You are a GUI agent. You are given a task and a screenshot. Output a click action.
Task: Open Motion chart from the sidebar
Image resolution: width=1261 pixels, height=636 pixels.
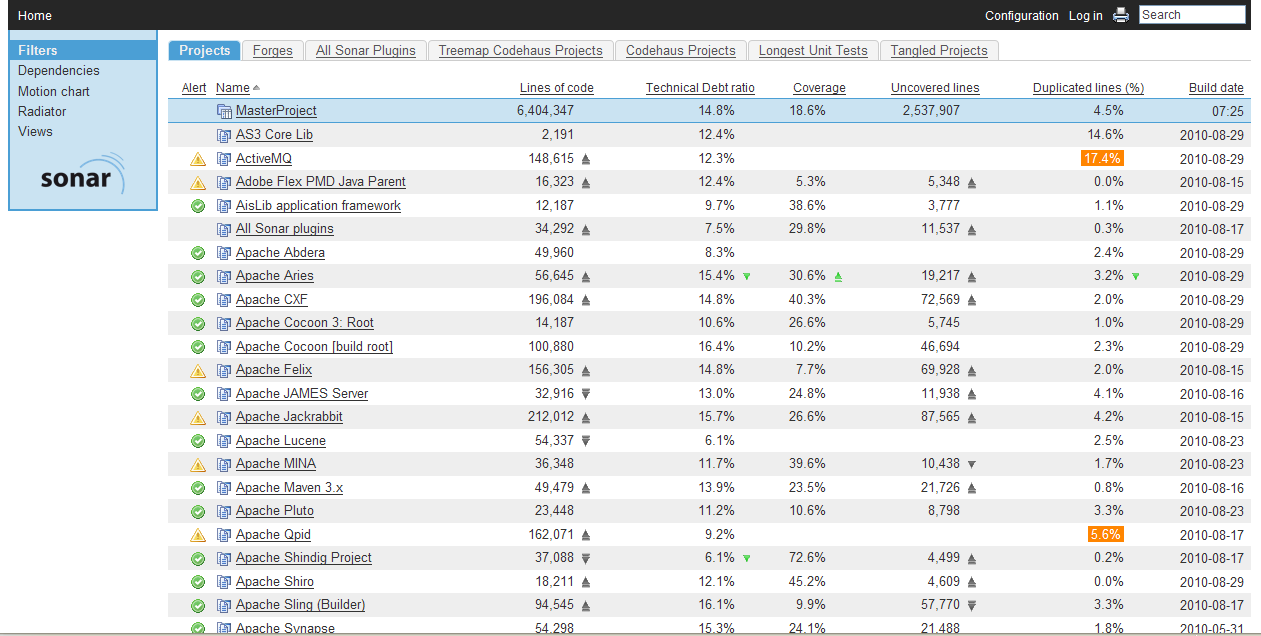(x=54, y=91)
